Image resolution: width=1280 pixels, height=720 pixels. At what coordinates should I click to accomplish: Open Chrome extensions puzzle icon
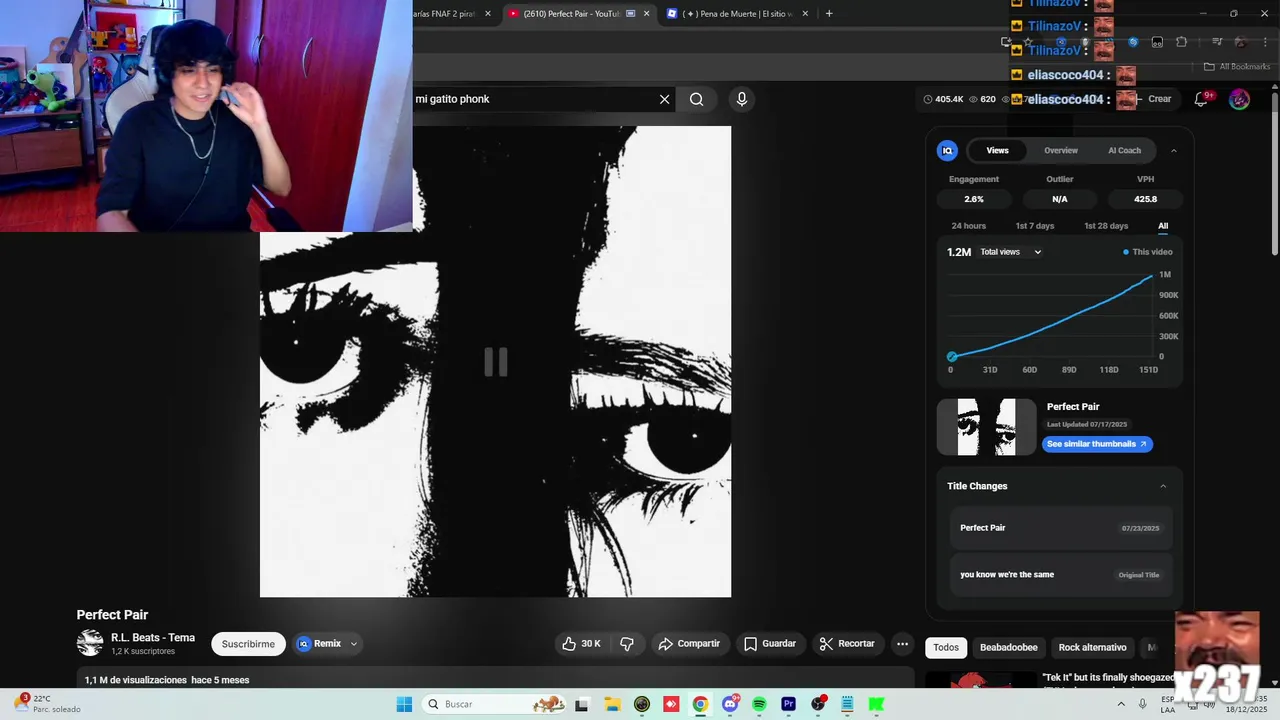point(1181,42)
